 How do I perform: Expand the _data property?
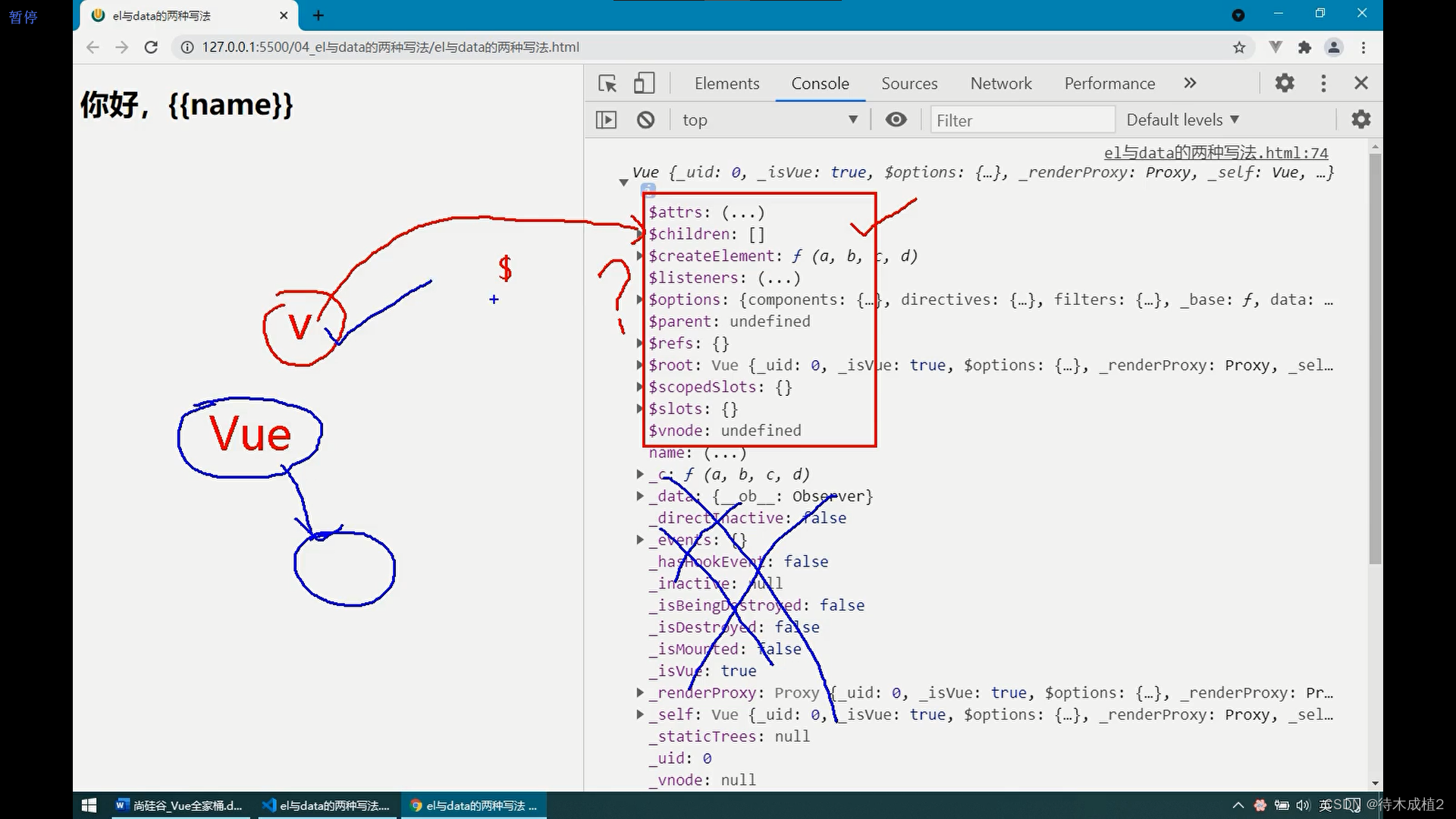coord(640,496)
